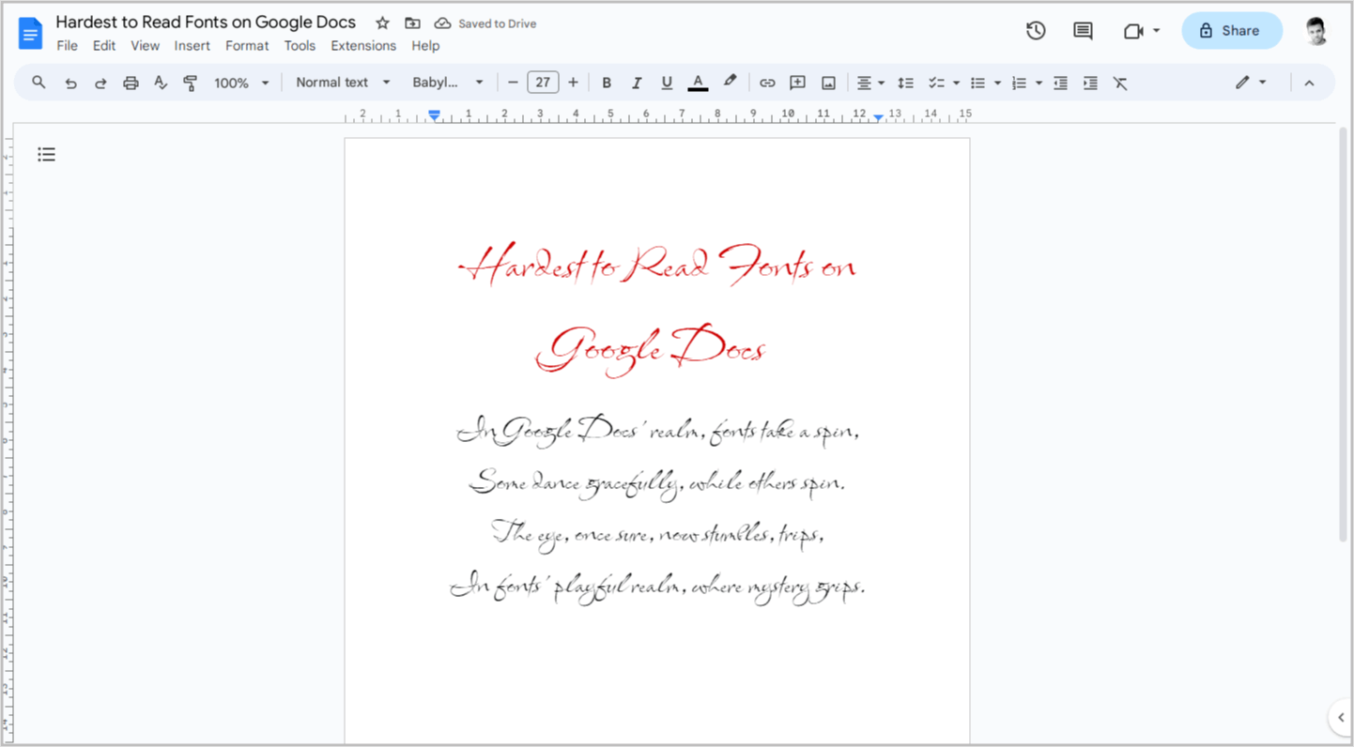This screenshot has width=1354, height=747.
Task: Open version history
Action: tap(1035, 31)
